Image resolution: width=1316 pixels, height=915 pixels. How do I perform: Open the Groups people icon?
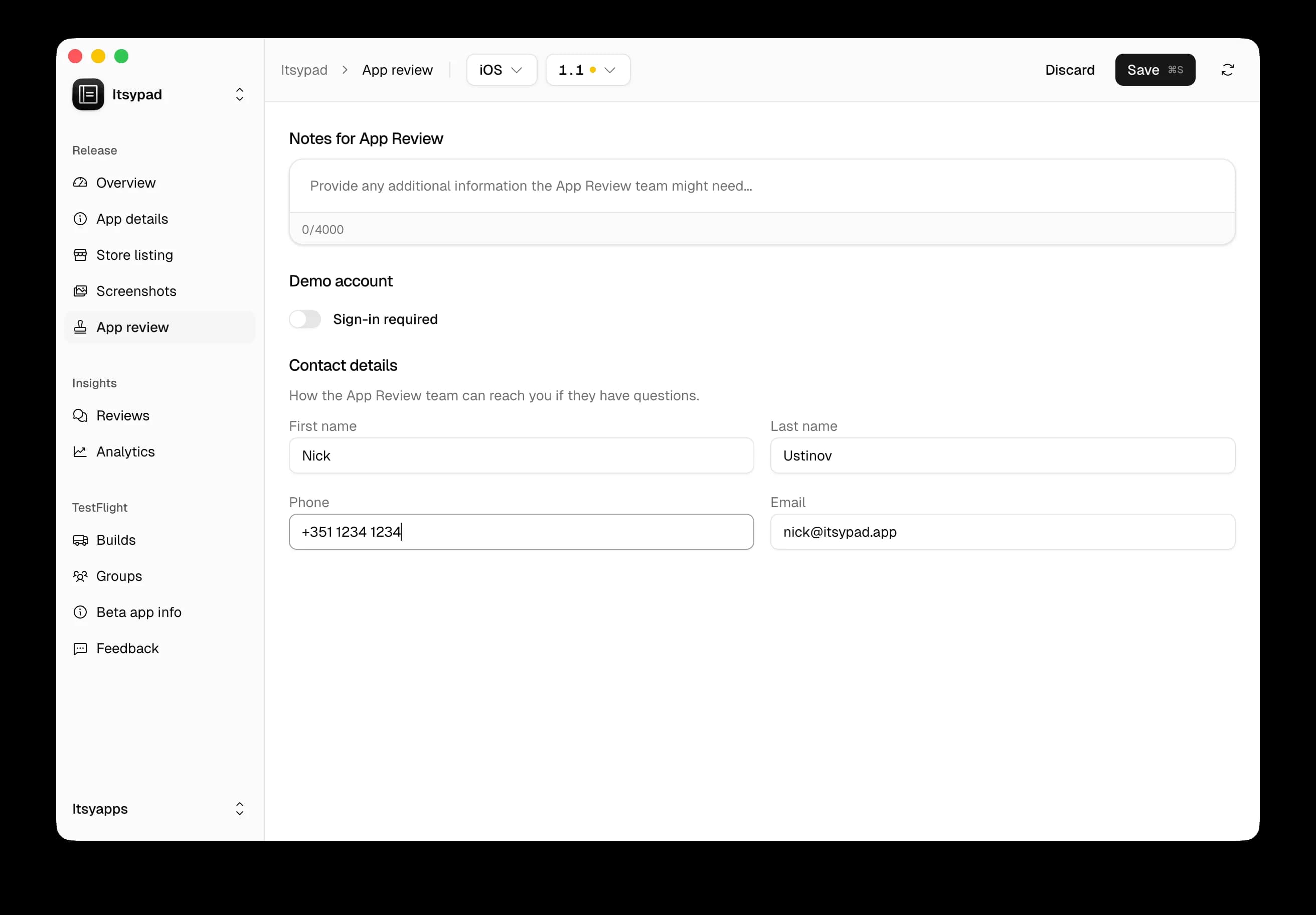81,576
